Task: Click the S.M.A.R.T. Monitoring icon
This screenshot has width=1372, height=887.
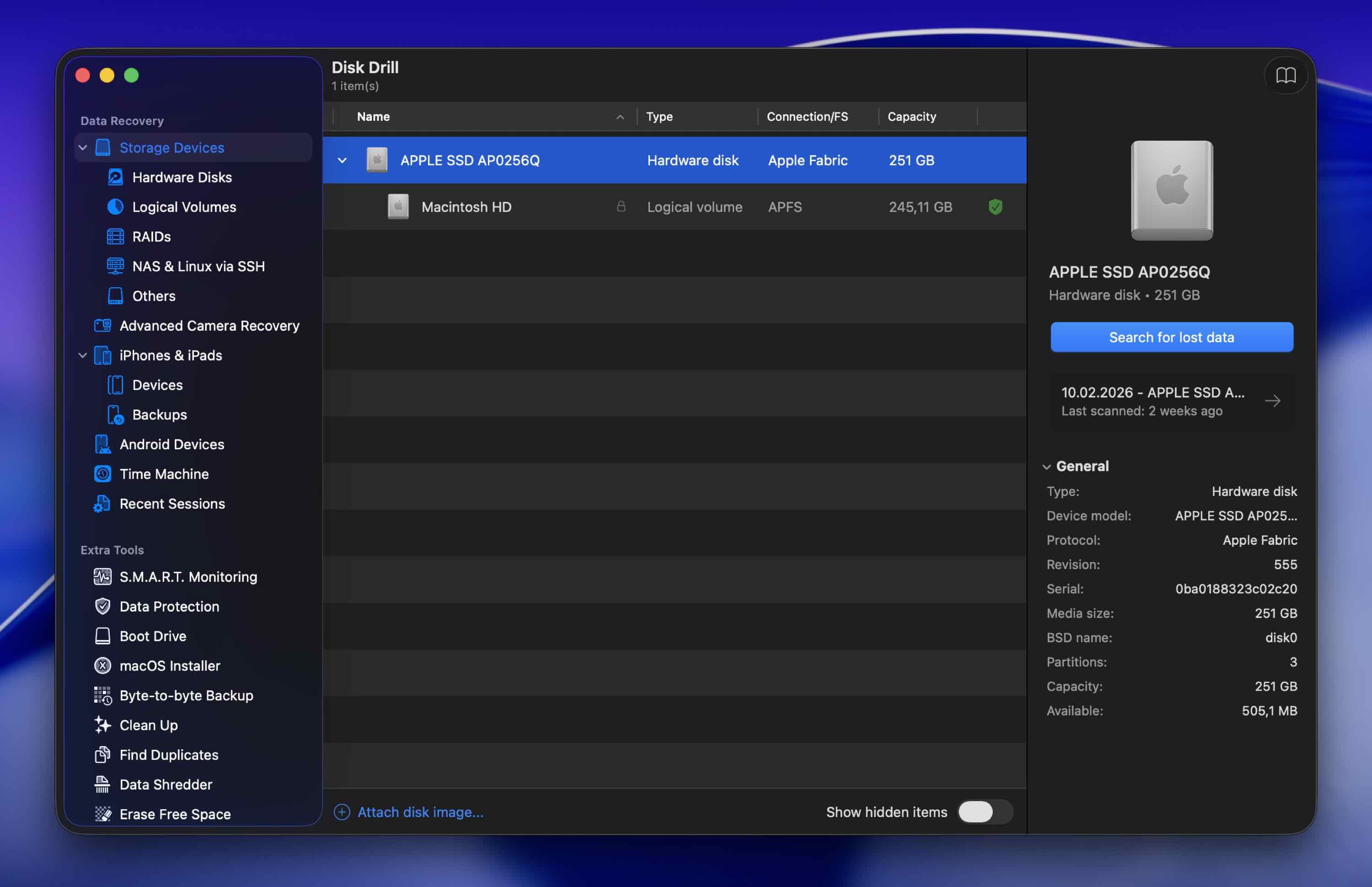Action: [x=102, y=576]
